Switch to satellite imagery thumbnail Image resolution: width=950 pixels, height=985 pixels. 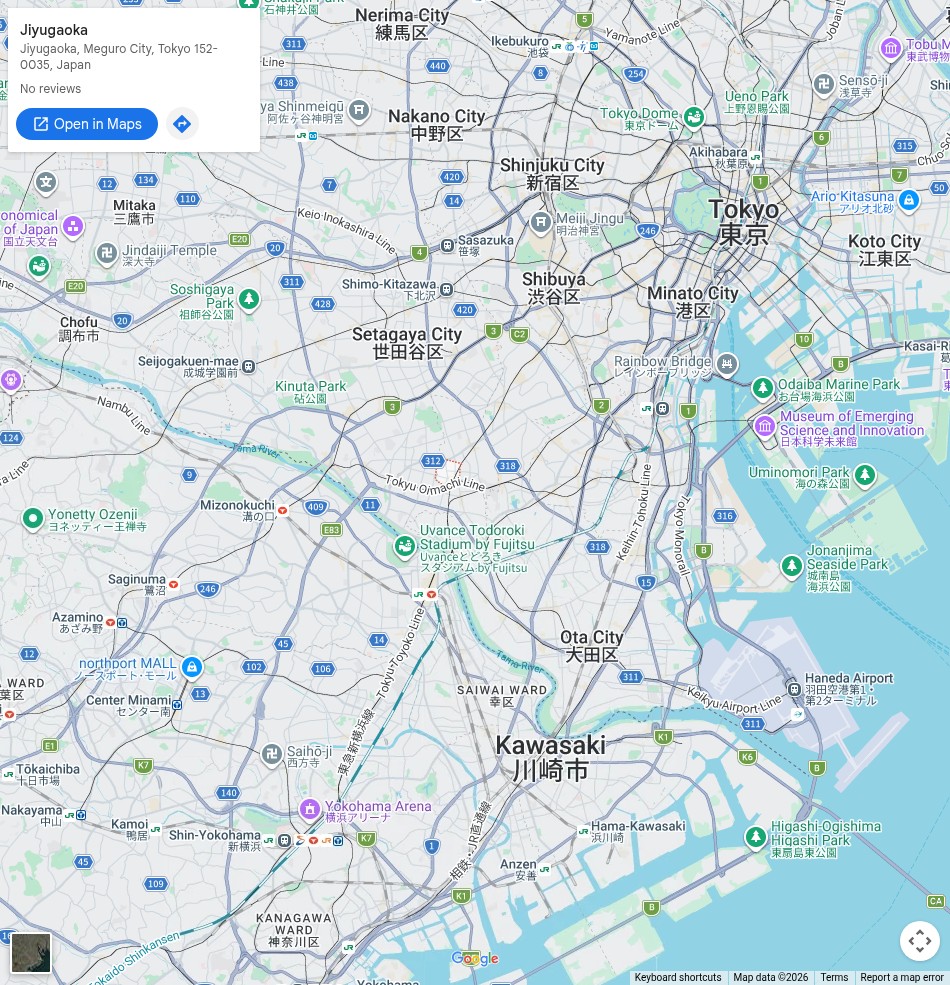coord(31,953)
